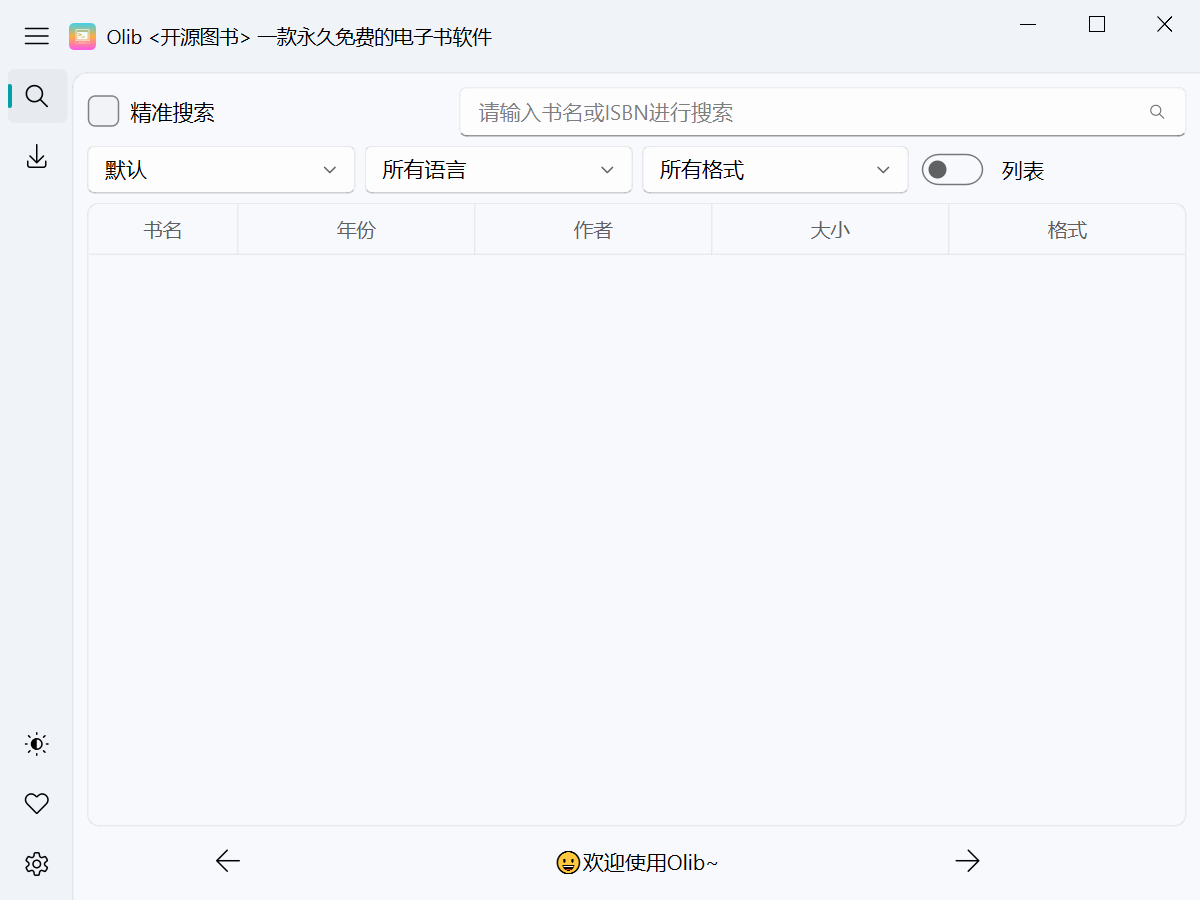Sort results by the 书名 column header
The width and height of the screenshot is (1200, 900).
162,229
